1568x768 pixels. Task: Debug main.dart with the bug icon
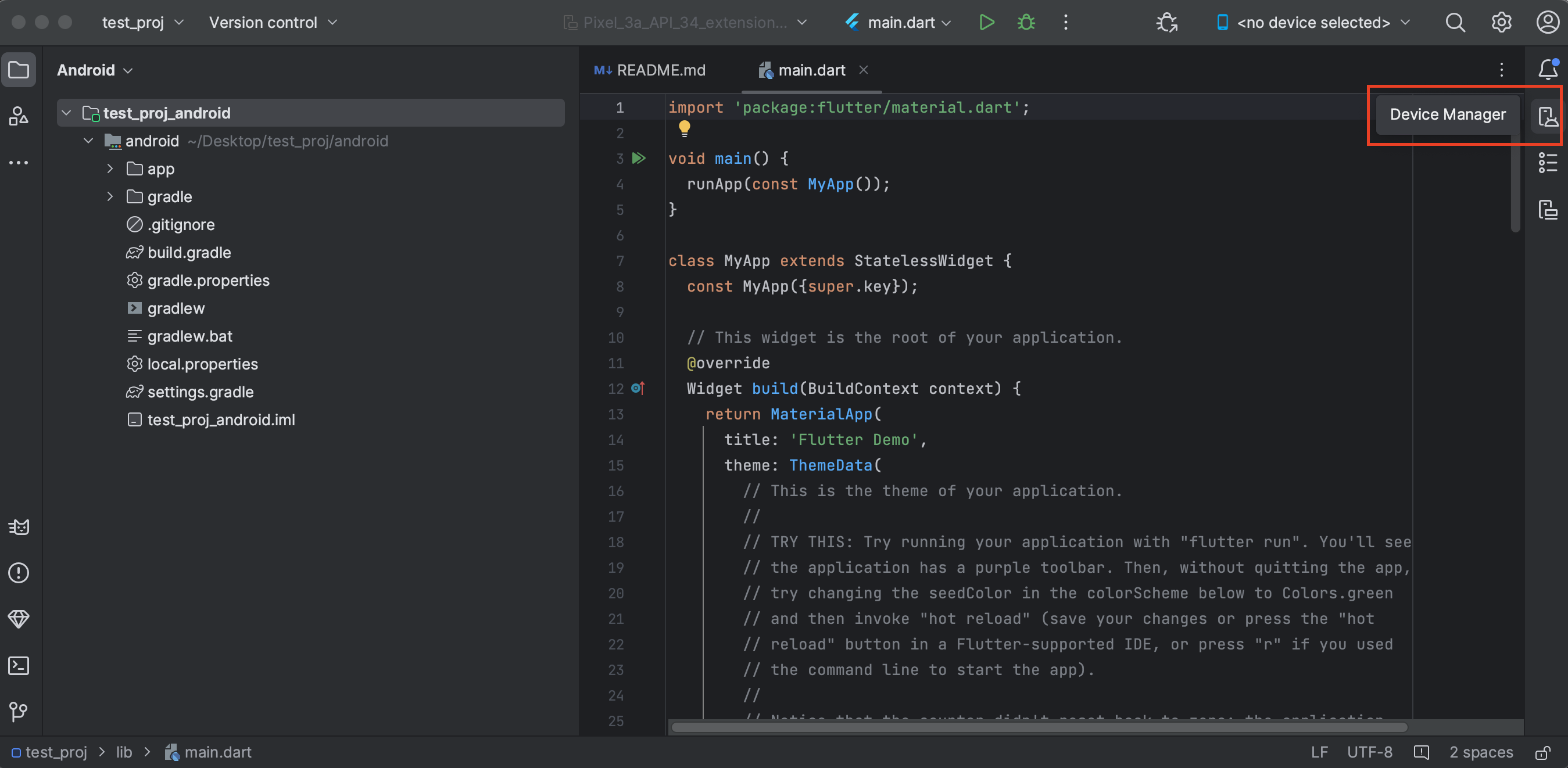[x=1026, y=23]
